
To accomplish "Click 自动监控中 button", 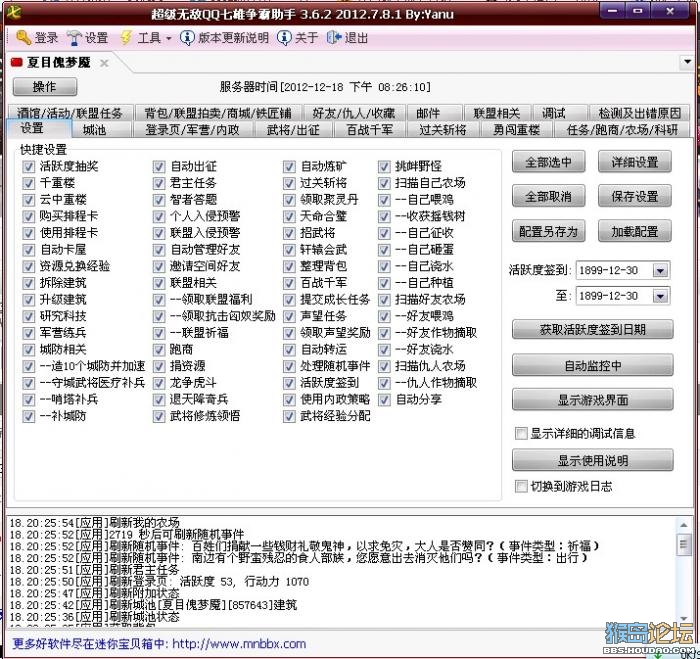I will (593, 366).
